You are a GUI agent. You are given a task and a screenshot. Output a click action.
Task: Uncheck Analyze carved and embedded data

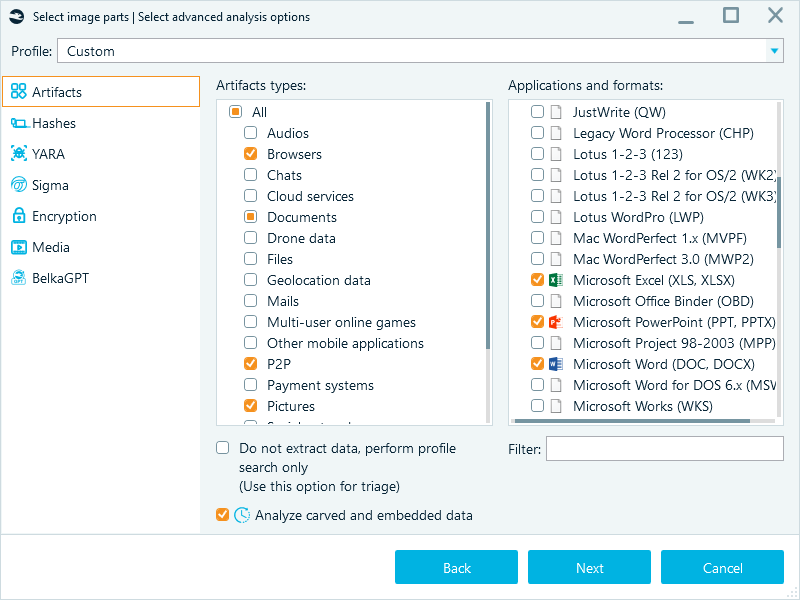click(222, 515)
